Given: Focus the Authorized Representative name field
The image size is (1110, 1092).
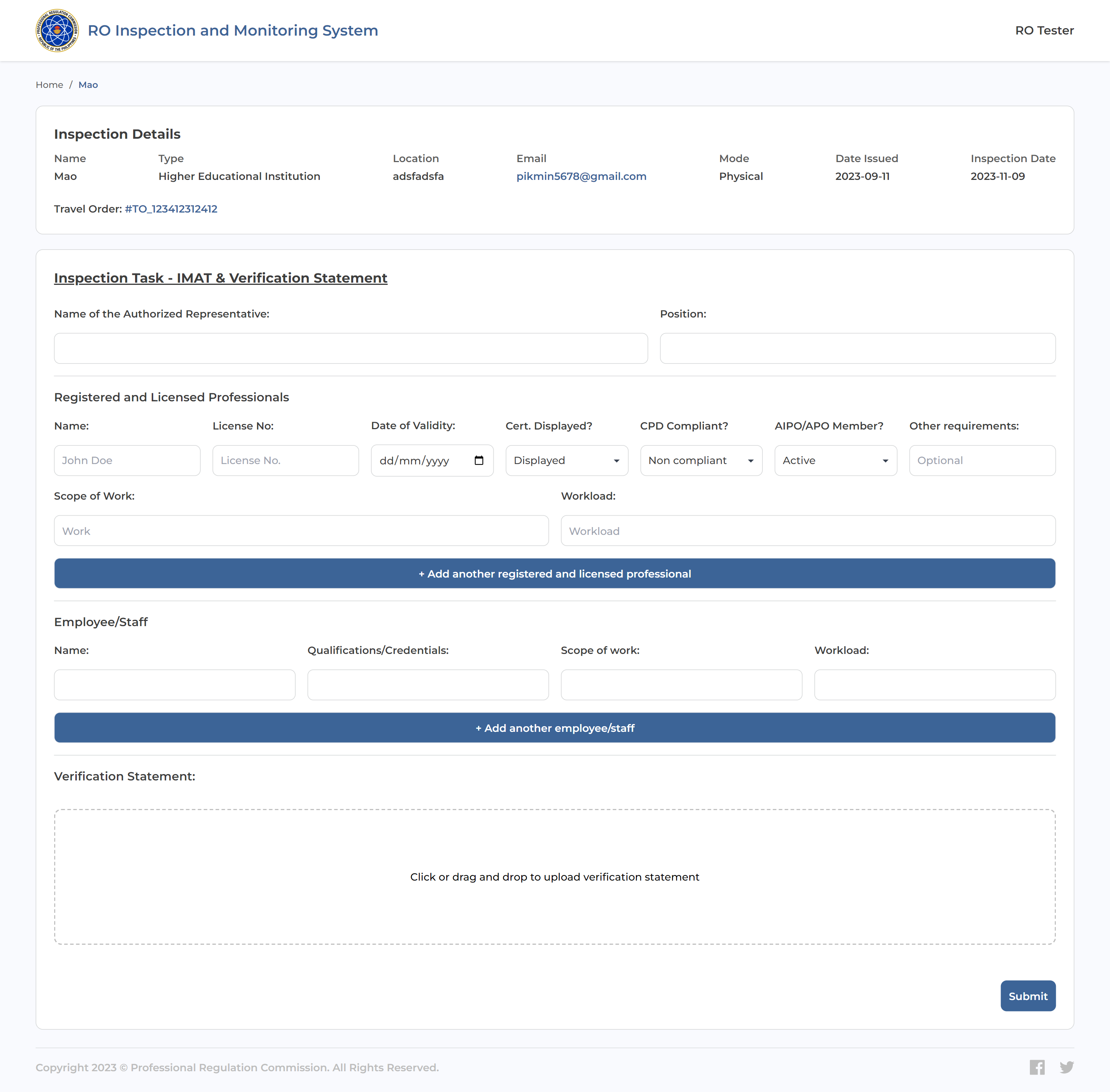Looking at the screenshot, I should click(351, 348).
